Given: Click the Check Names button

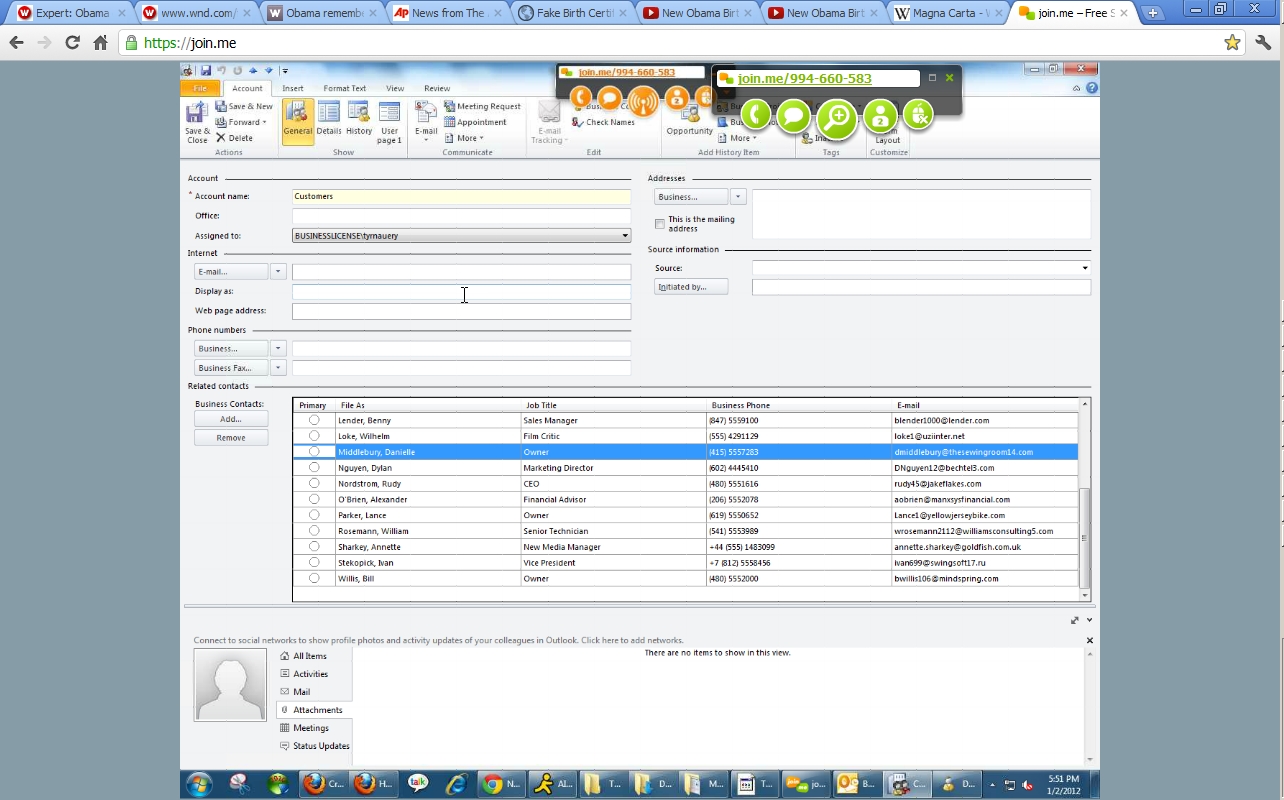Looking at the screenshot, I should pyautogui.click(x=604, y=122).
